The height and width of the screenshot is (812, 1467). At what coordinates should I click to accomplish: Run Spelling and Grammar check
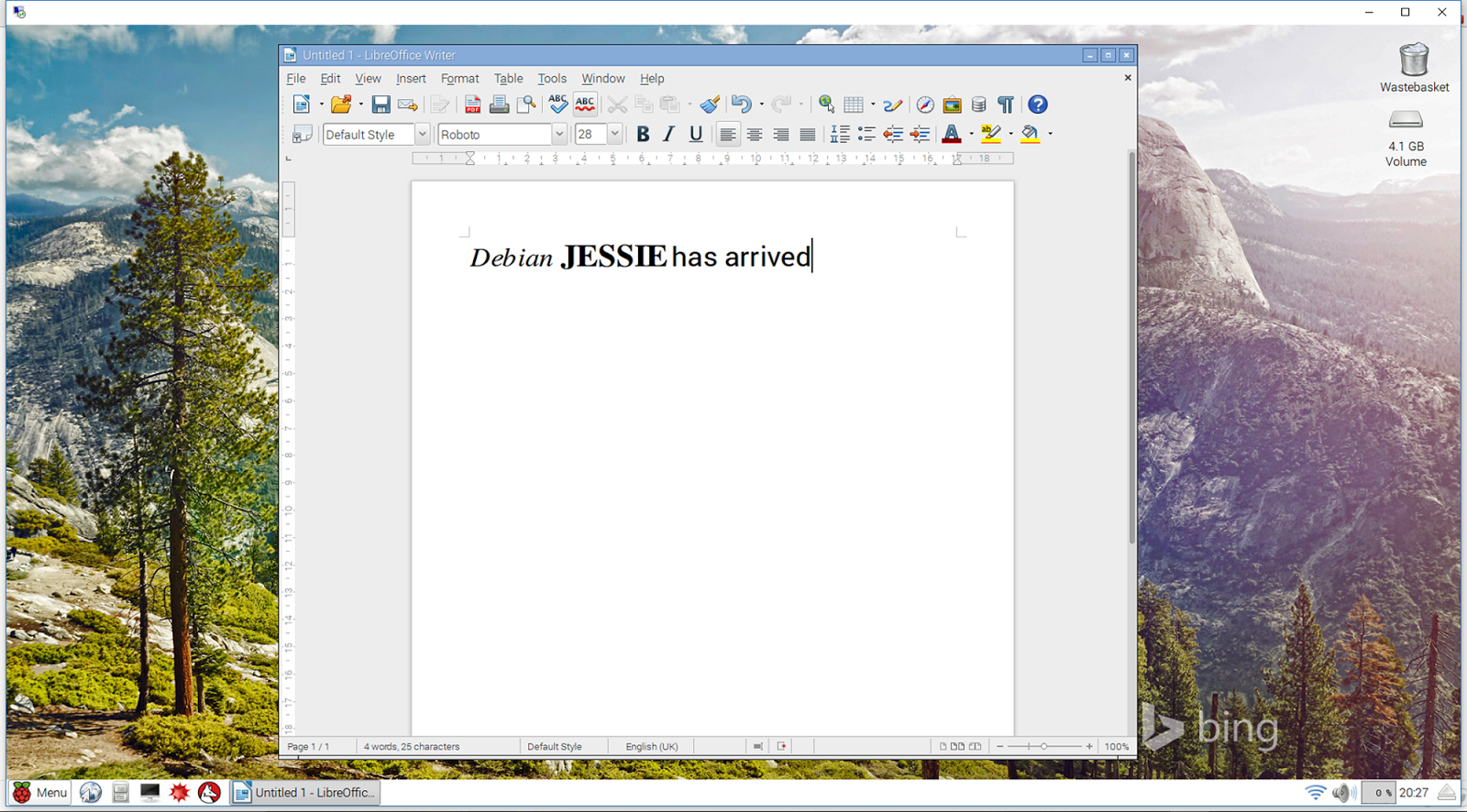coord(558,104)
